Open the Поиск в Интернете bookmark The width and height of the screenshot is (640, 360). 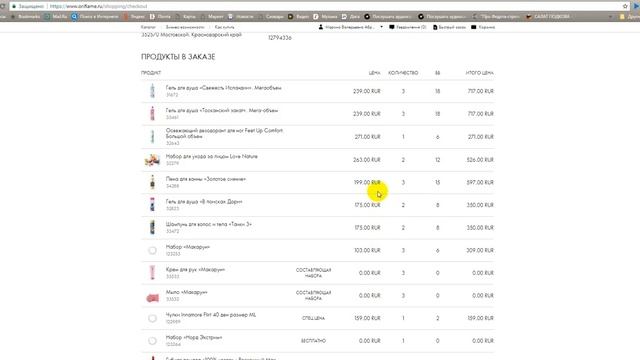point(95,17)
